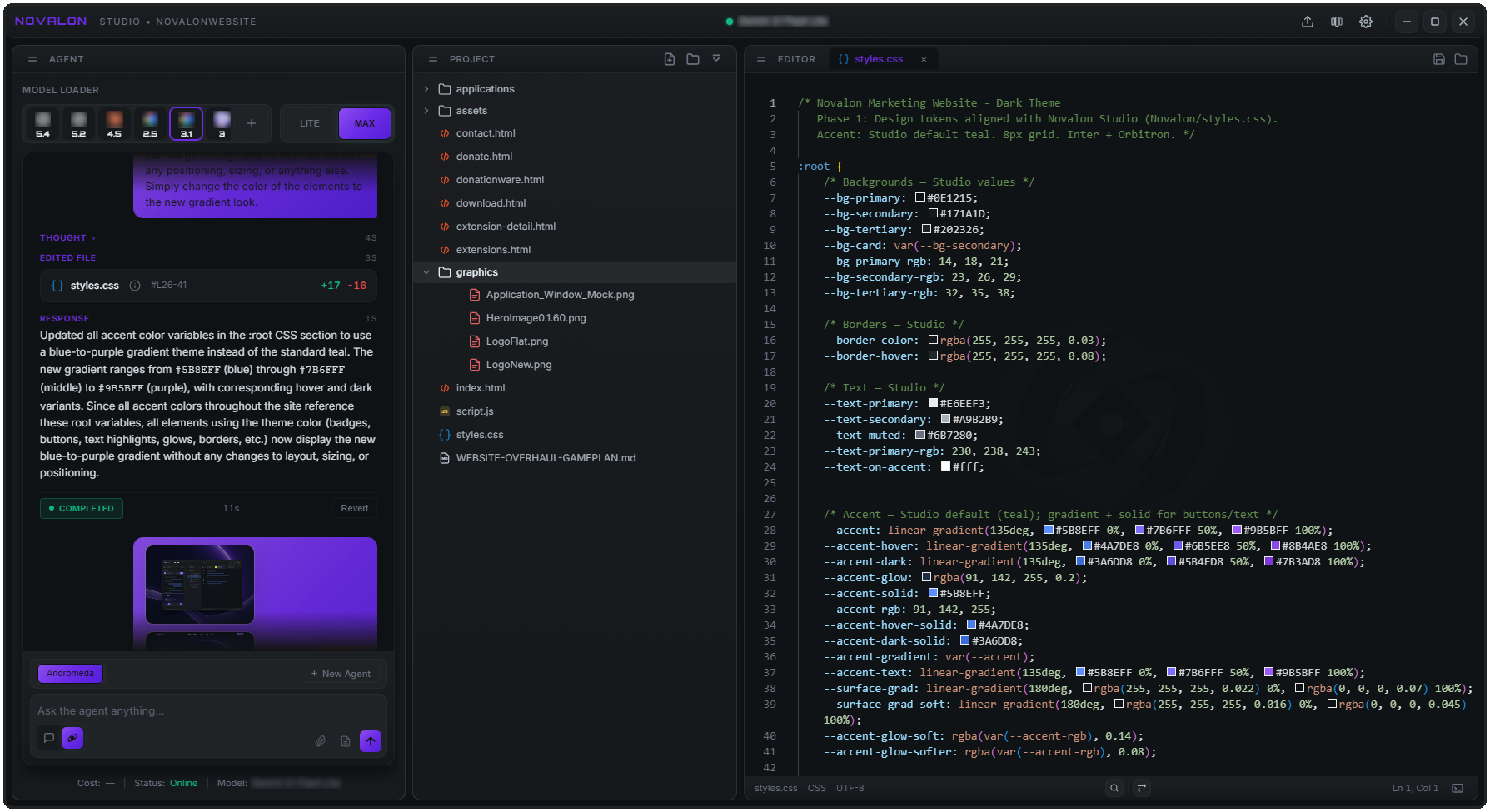
Task: Collapse all folders in Project panel
Action: [716, 59]
